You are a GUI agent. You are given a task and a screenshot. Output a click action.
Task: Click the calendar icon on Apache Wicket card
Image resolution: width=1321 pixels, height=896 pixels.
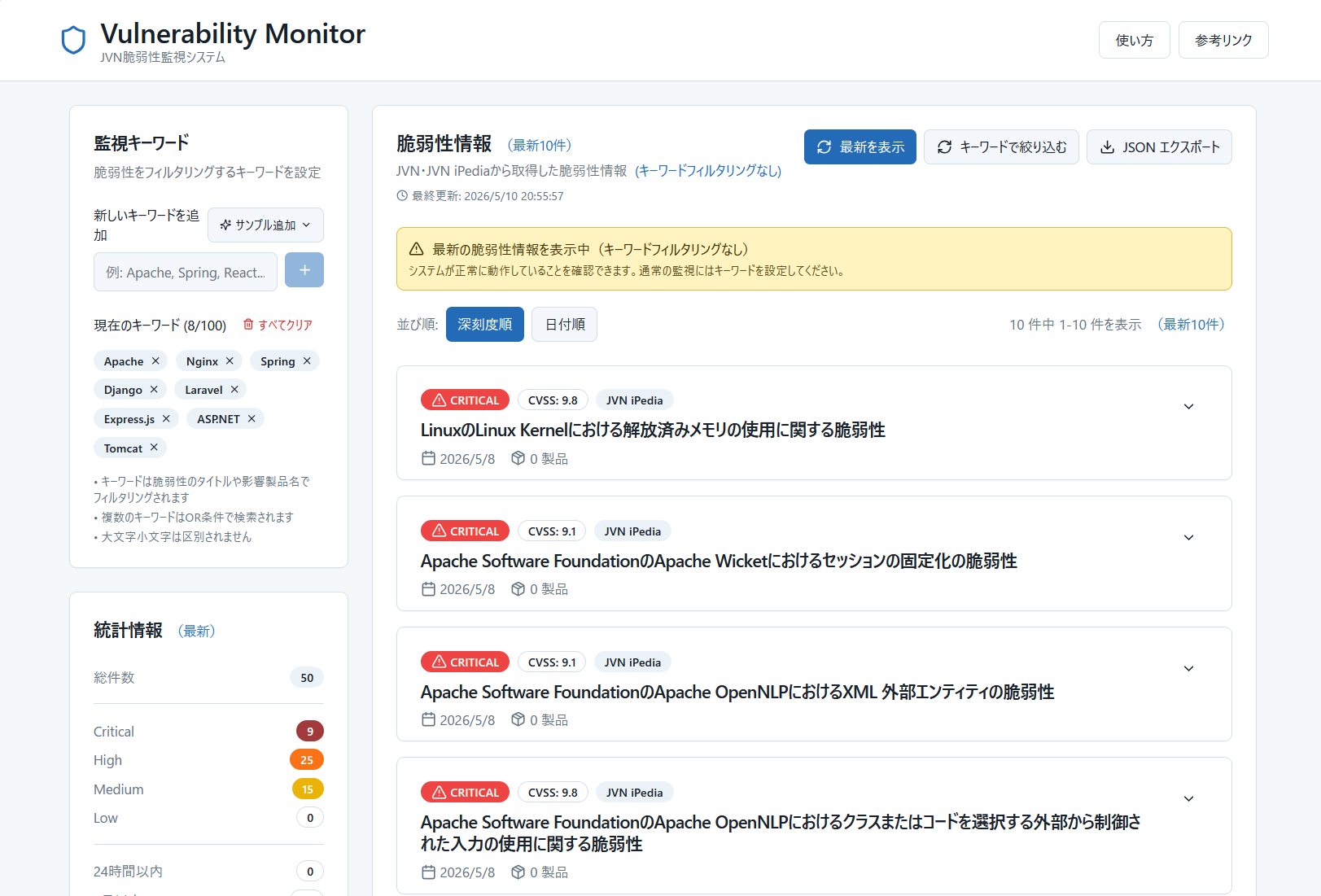pyautogui.click(x=428, y=588)
